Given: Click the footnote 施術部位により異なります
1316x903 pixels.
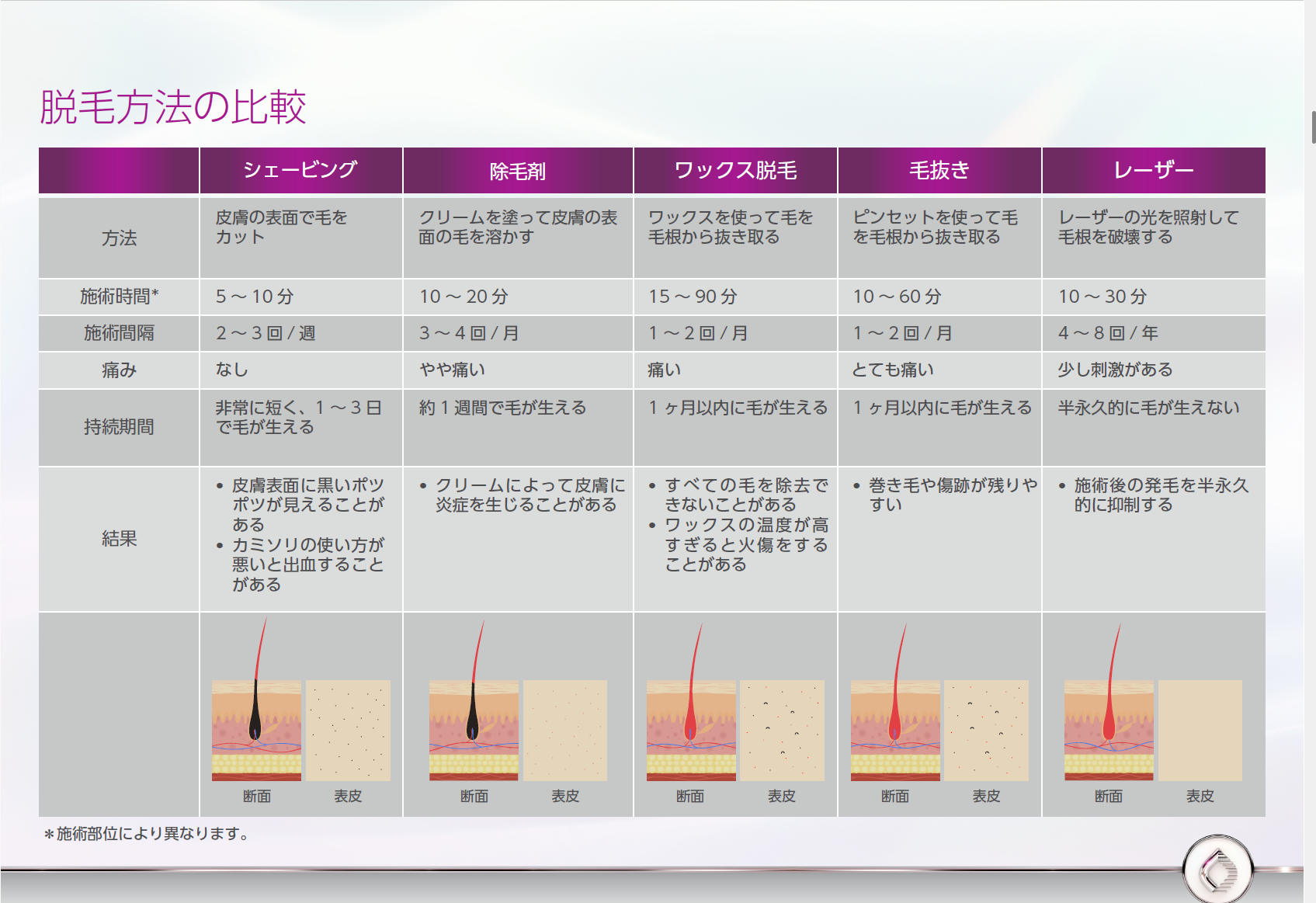Looking at the screenshot, I should point(148,834).
